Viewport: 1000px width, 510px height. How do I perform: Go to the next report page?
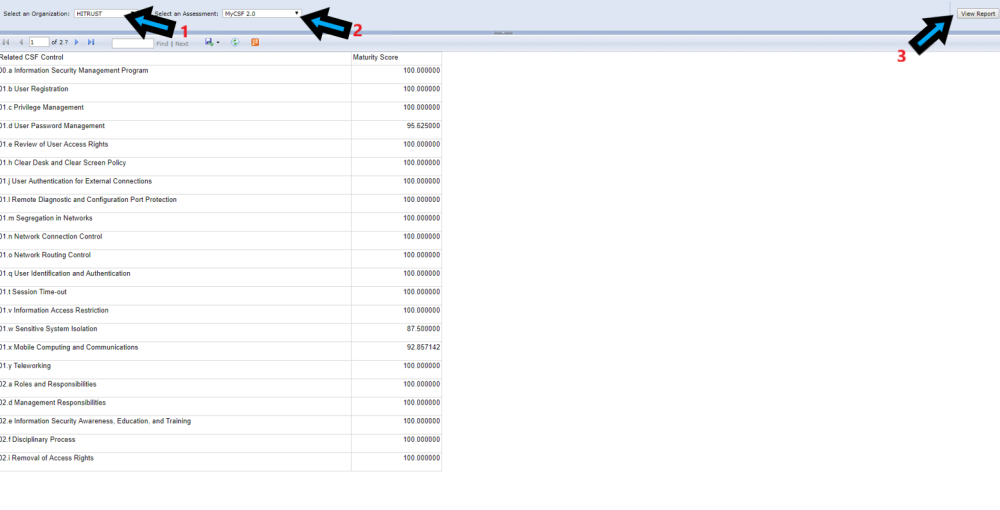[x=77, y=42]
